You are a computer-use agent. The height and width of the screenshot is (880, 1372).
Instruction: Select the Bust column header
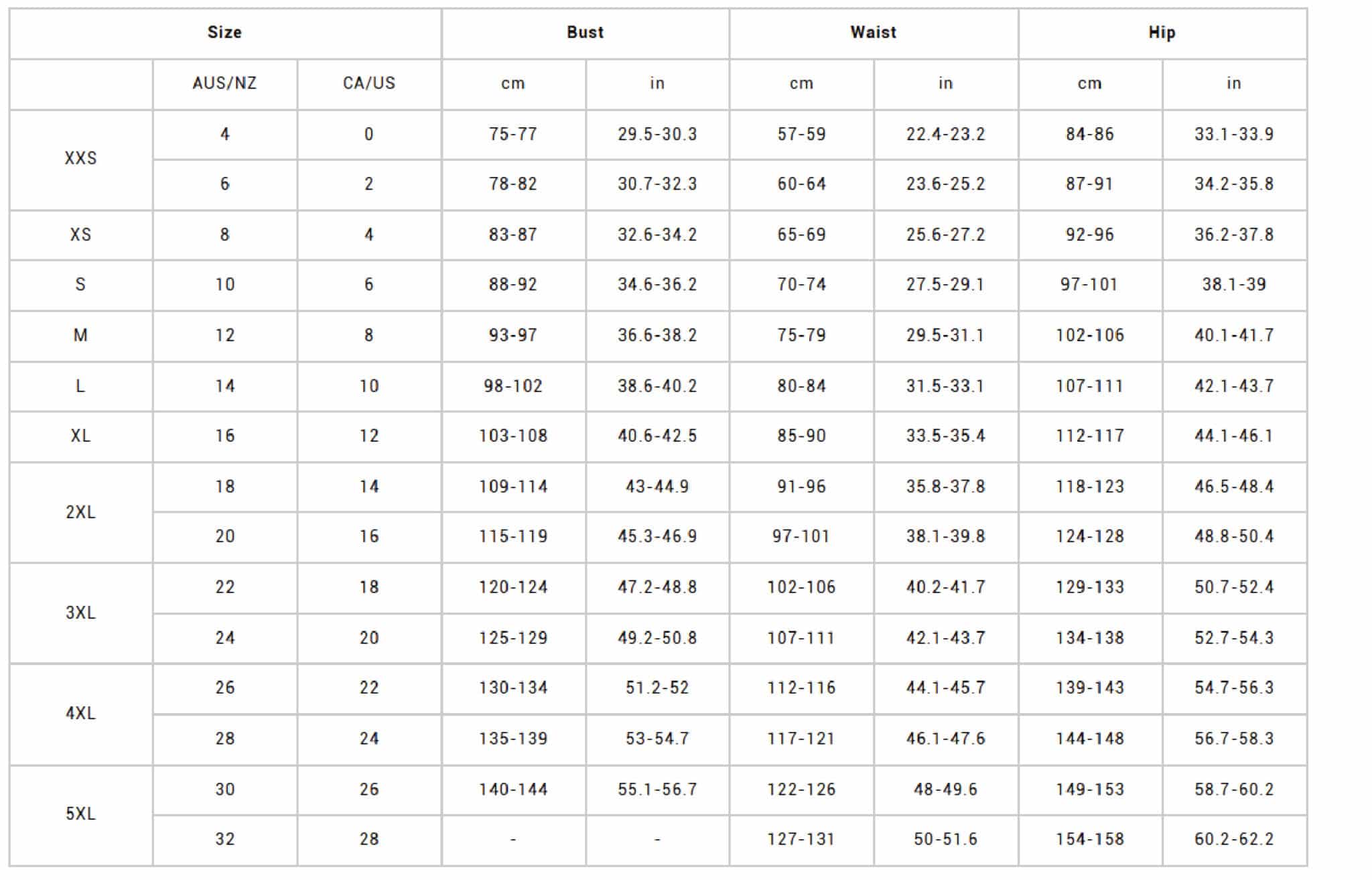coord(585,32)
